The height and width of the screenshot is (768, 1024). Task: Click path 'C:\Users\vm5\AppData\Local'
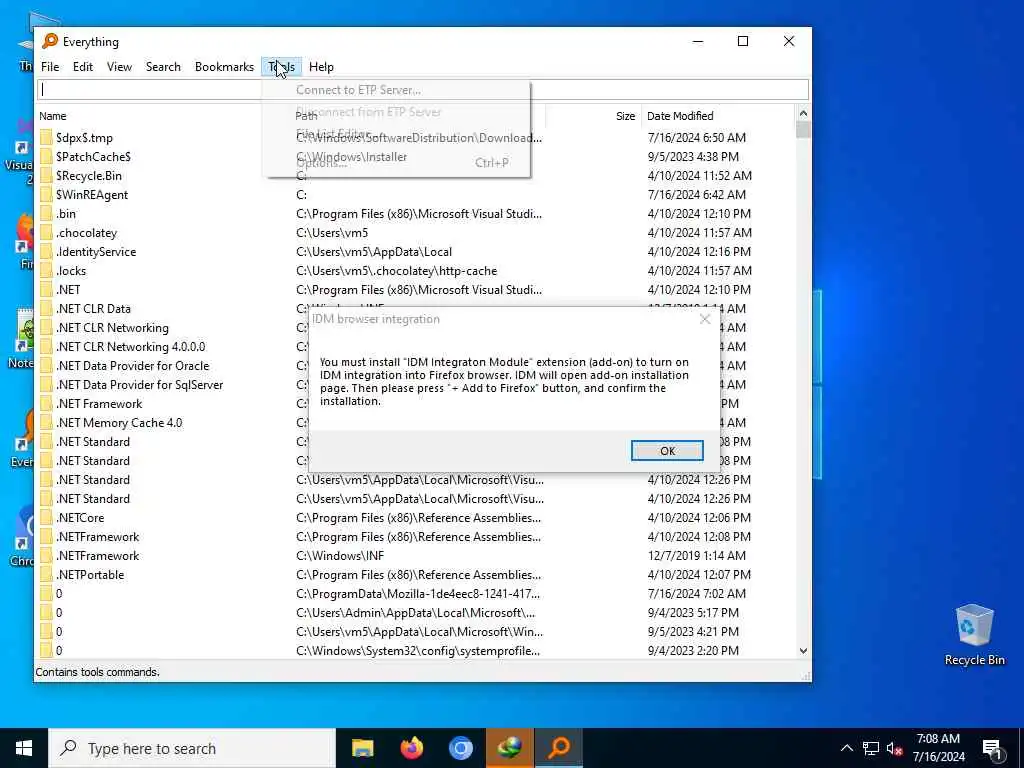tap(374, 251)
